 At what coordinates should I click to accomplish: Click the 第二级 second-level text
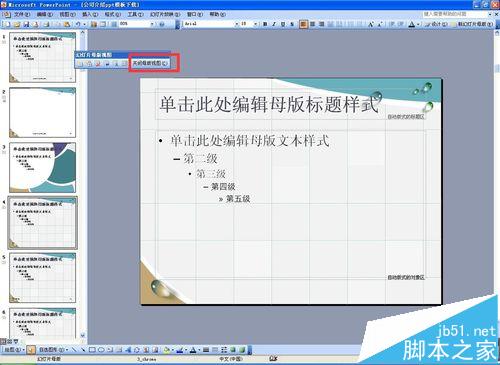click(200, 158)
